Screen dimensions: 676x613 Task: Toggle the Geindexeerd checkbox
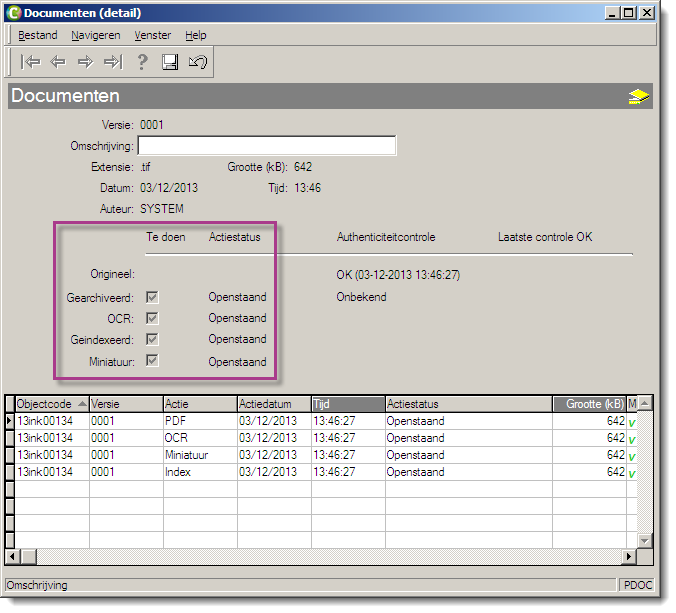click(x=152, y=340)
